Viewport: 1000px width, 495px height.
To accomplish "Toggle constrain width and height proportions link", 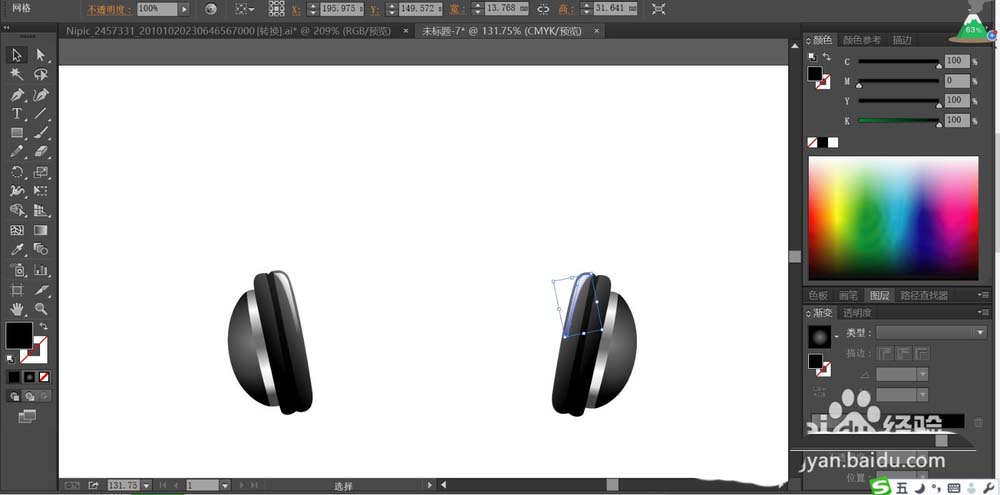I will (543, 9).
